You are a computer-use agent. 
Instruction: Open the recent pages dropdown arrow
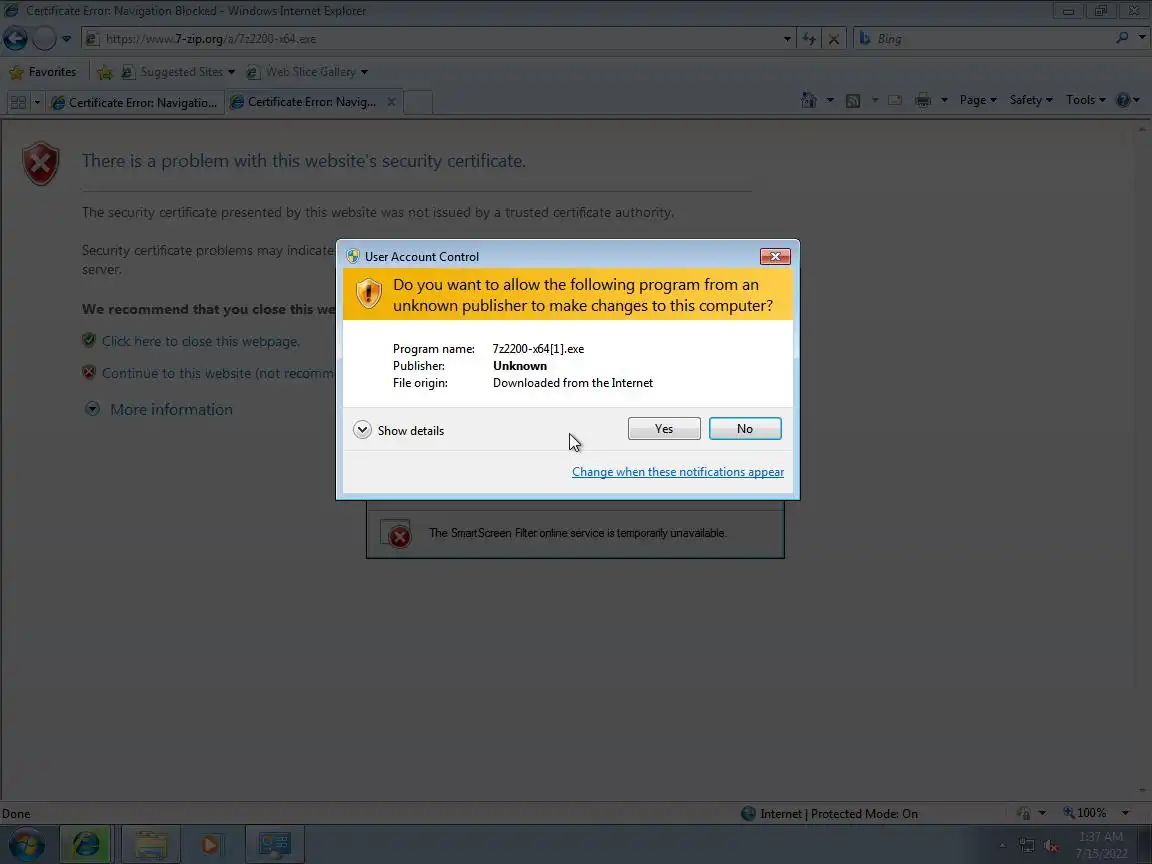[x=66, y=39]
